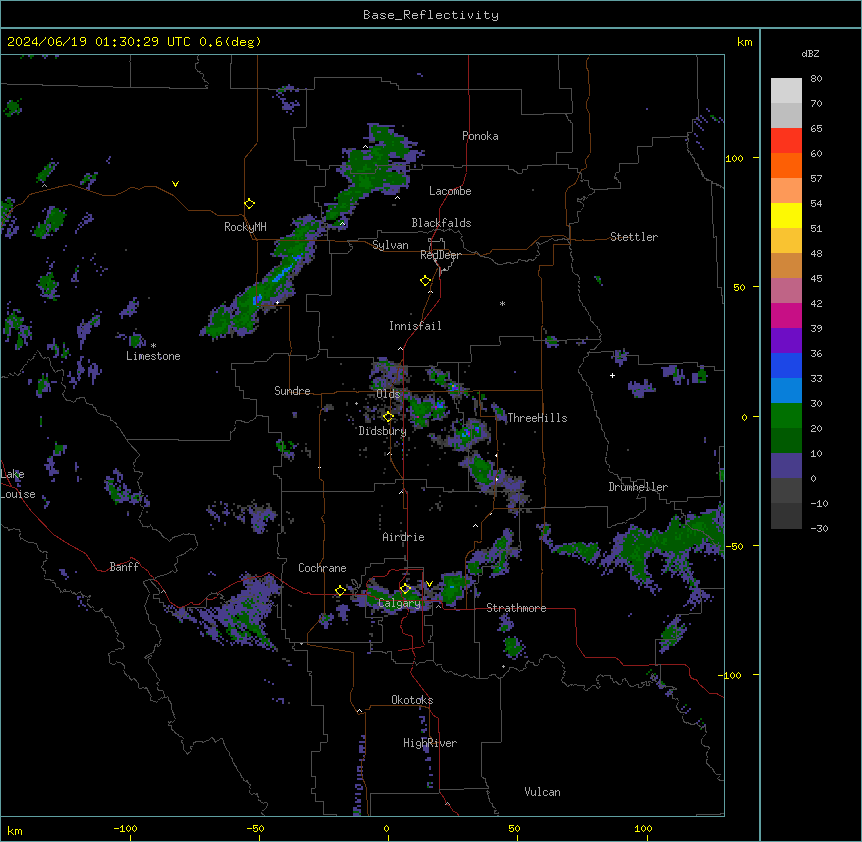Pick the magenta 42 dBZ legend swatch
This screenshot has width=862, height=842.
point(786,315)
